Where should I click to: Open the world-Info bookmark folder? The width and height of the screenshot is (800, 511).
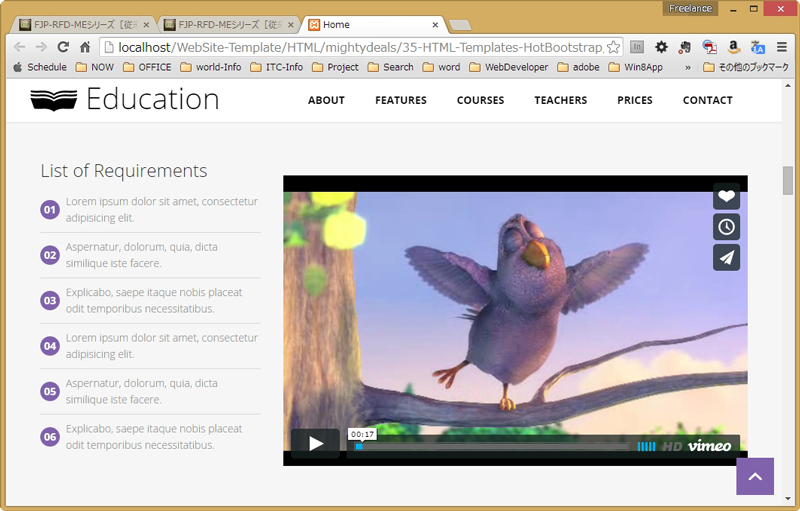coord(211,67)
